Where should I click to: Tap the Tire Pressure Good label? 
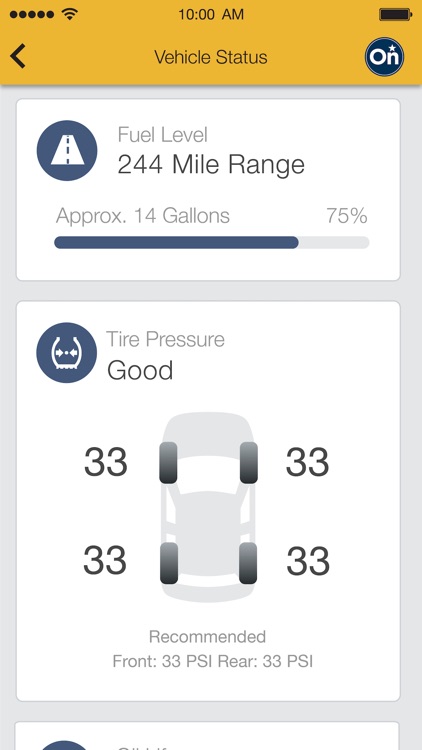click(140, 371)
